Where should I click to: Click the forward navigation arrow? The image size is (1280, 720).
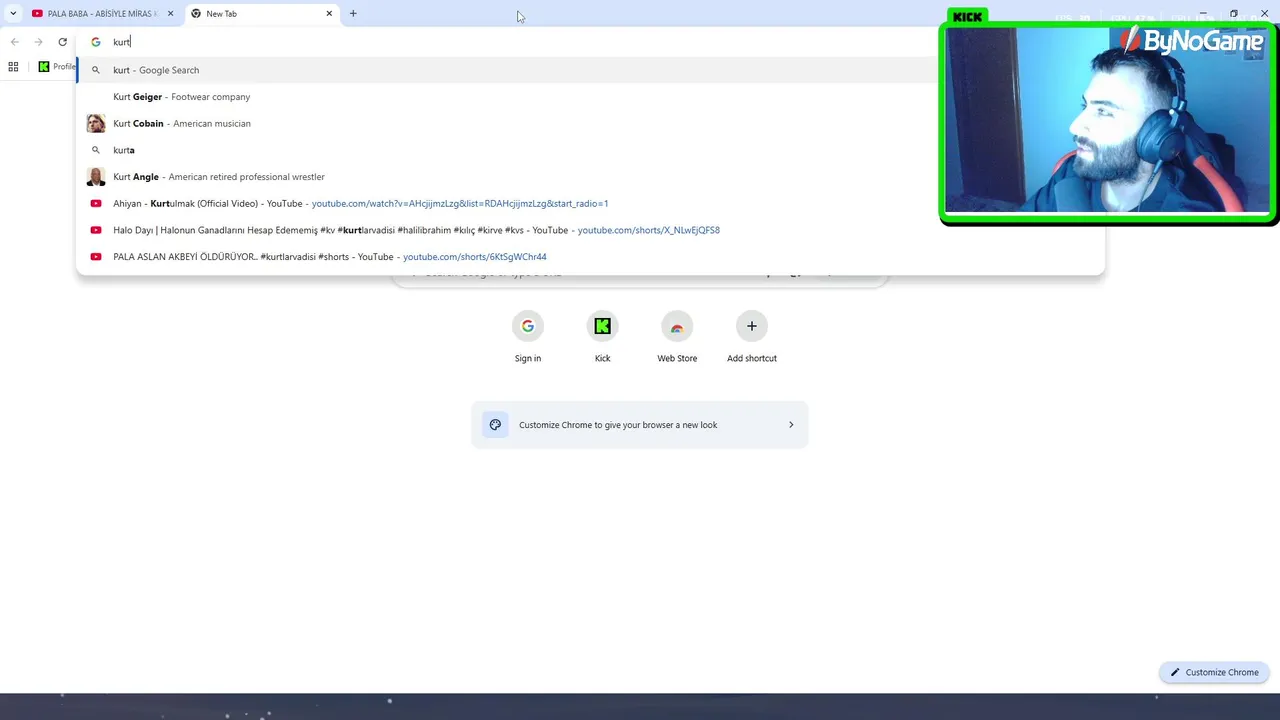coord(38,42)
